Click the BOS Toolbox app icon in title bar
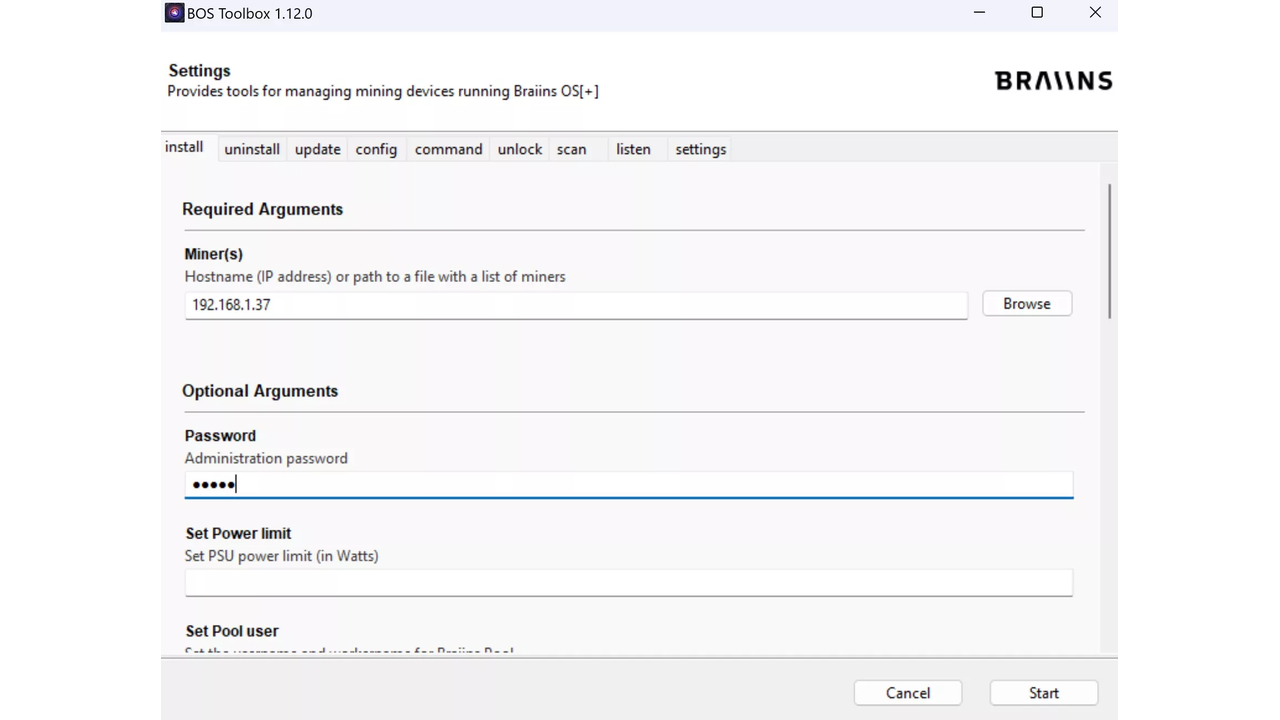Screen dimensions: 1280x720 coord(175,13)
